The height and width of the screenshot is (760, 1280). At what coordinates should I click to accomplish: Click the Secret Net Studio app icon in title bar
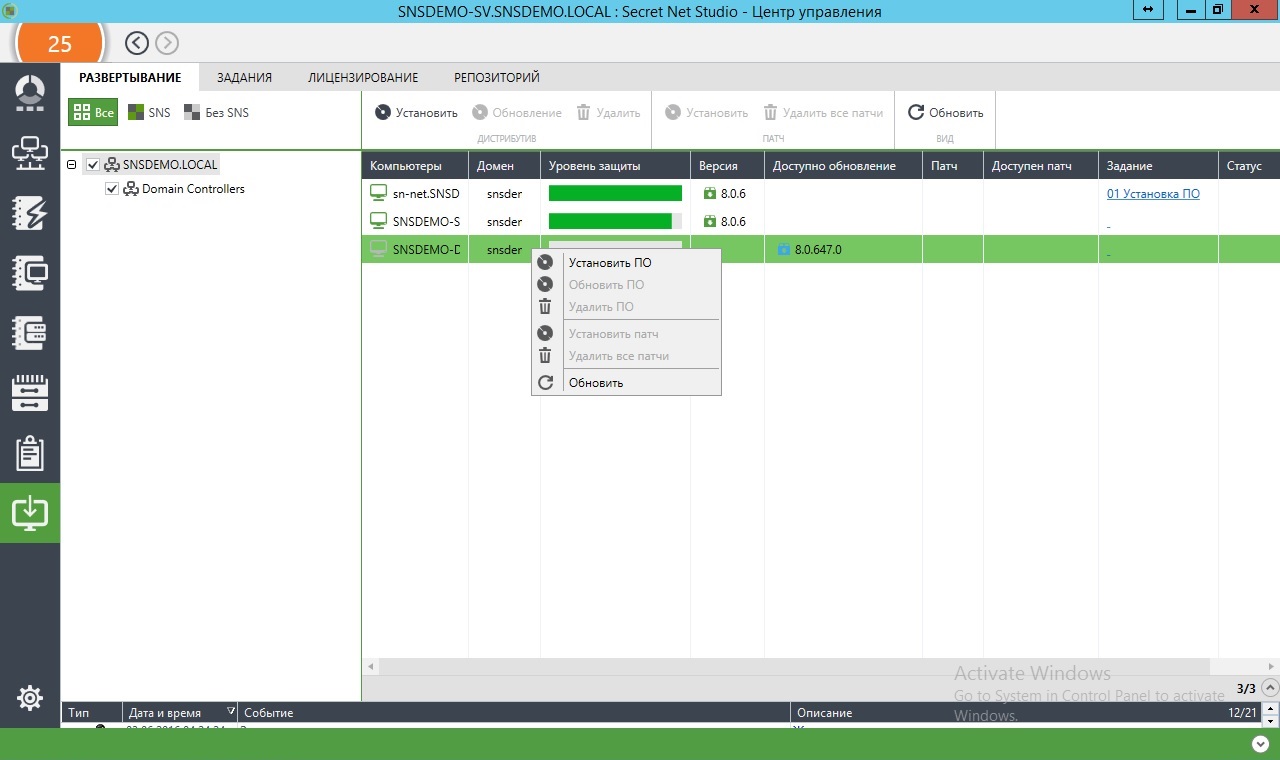(x=10, y=11)
